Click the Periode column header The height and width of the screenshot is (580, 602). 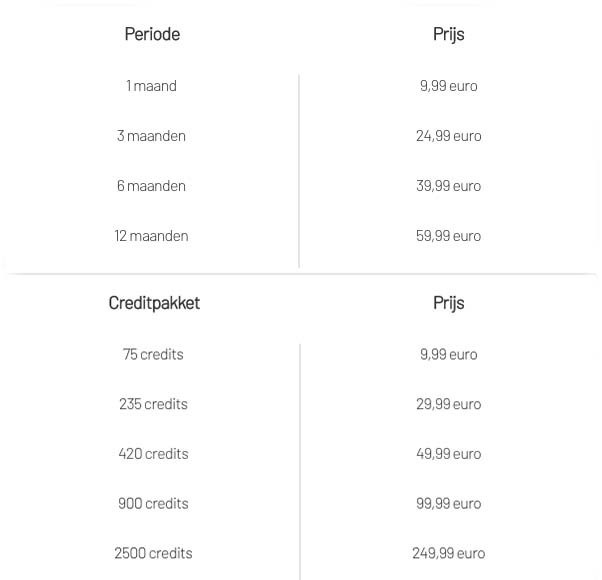point(152,34)
